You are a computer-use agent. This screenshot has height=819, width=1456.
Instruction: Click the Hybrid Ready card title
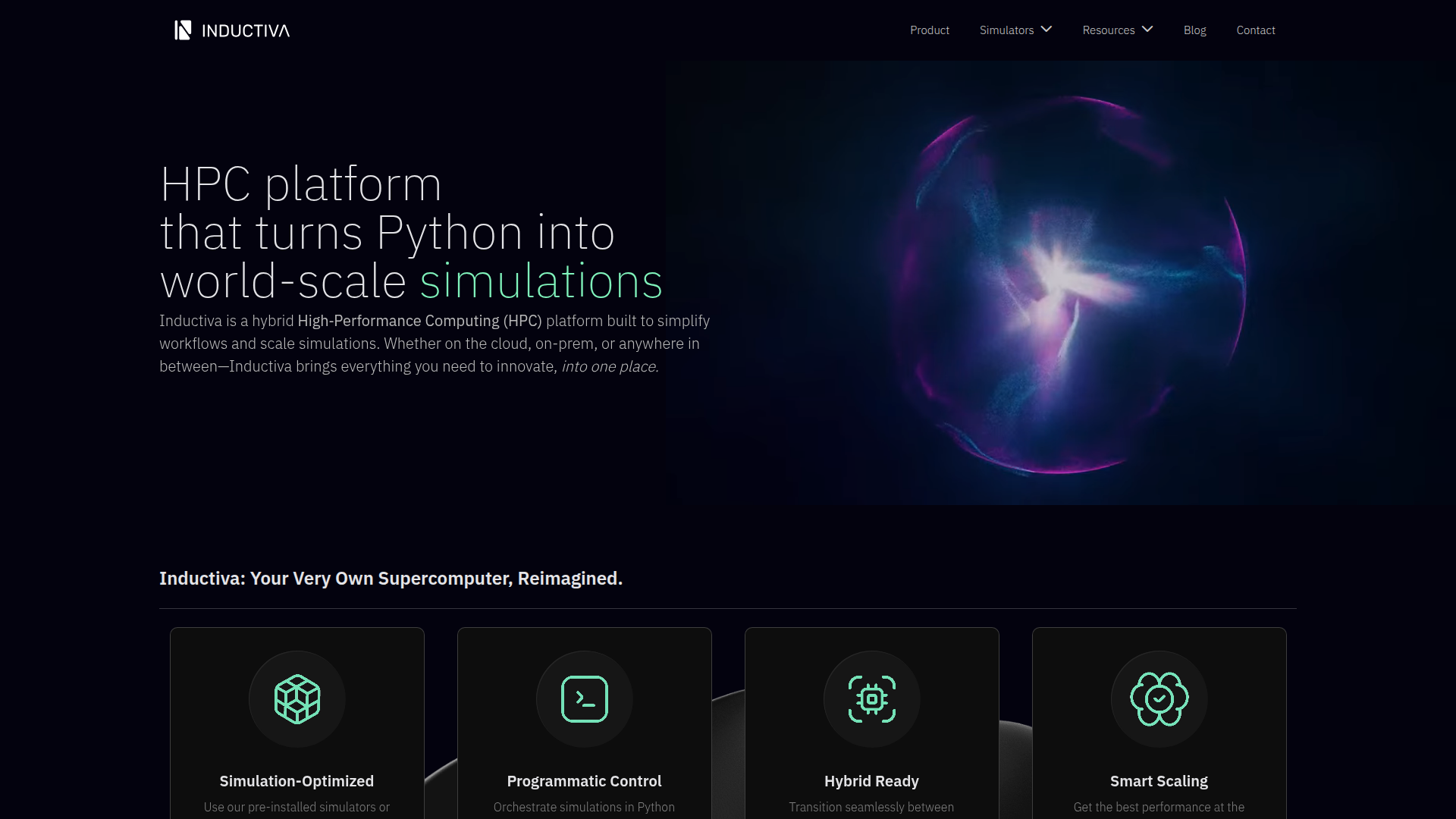(871, 781)
